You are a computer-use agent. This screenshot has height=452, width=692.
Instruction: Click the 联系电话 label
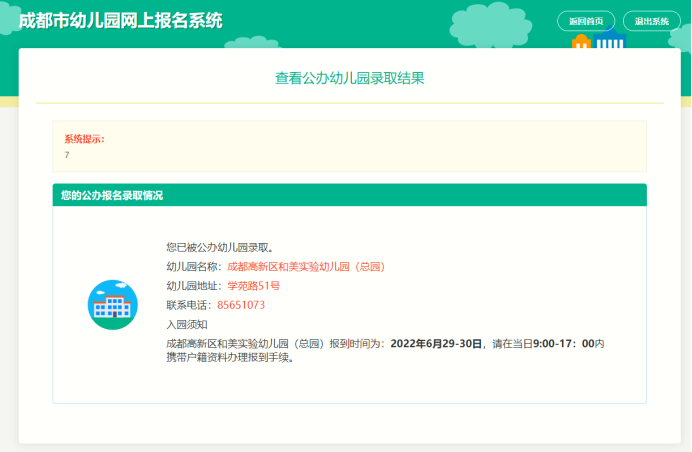(x=187, y=305)
